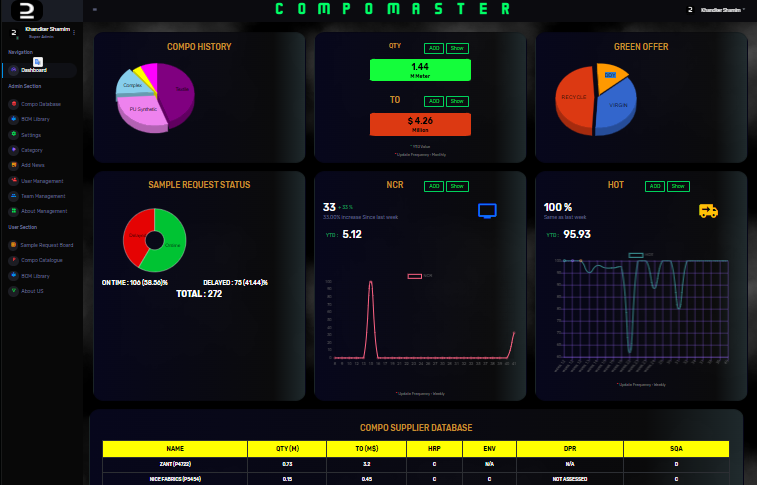
Task: Open Sample Request Board under User Section
Action: click(46, 244)
